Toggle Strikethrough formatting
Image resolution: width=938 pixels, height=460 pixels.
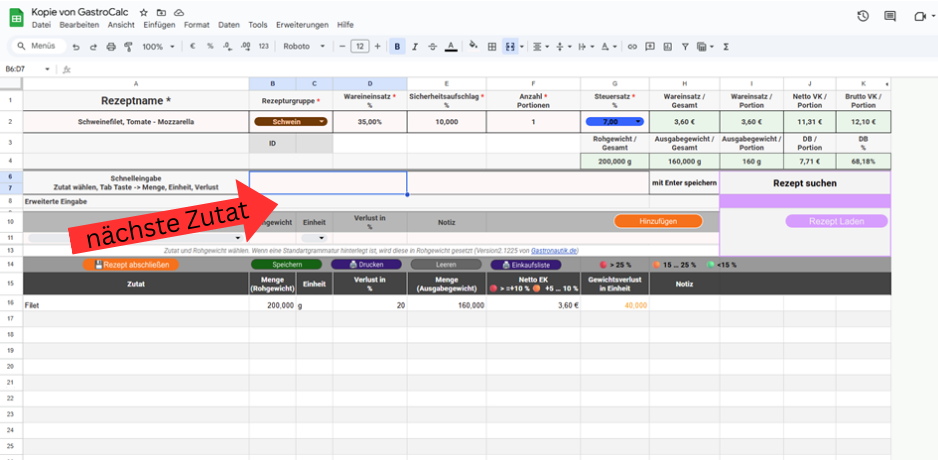[x=433, y=47]
